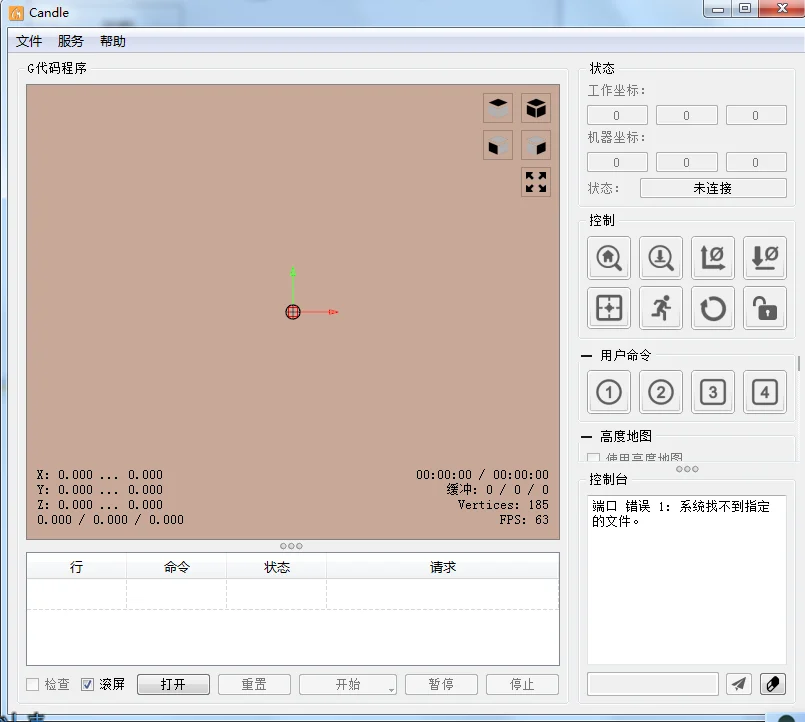The width and height of the screenshot is (805, 722).
Task: Open the 帮助 menu
Action: [x=112, y=41]
